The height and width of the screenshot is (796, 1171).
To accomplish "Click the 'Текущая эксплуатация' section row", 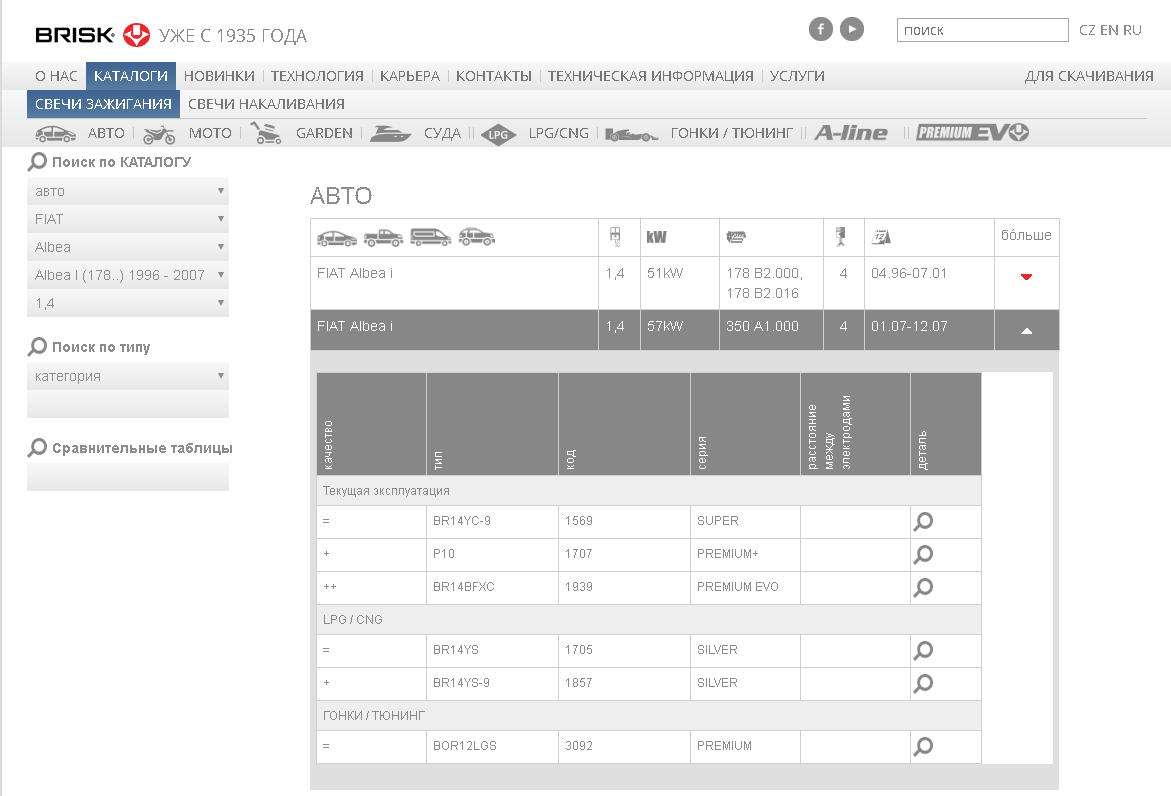I will pos(648,491).
